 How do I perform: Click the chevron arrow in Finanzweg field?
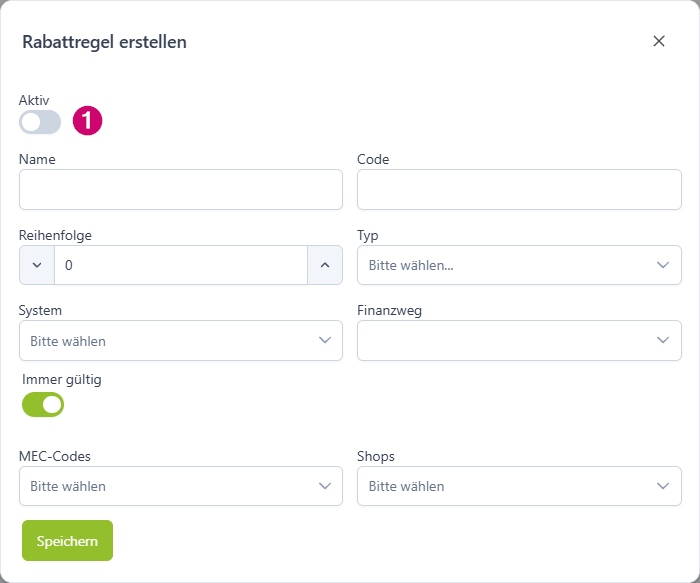tap(663, 340)
